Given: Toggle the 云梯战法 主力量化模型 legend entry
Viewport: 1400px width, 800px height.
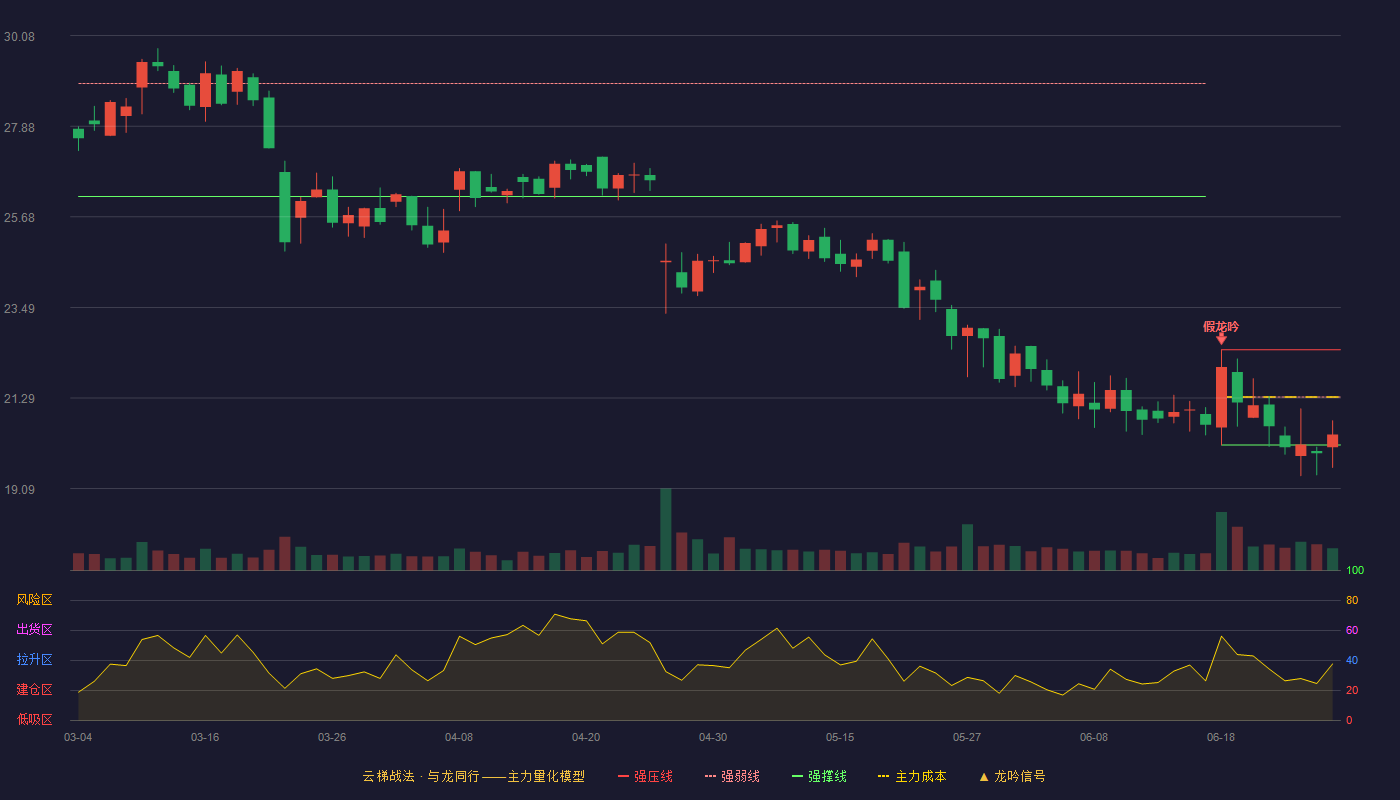Looking at the screenshot, I should [473, 776].
